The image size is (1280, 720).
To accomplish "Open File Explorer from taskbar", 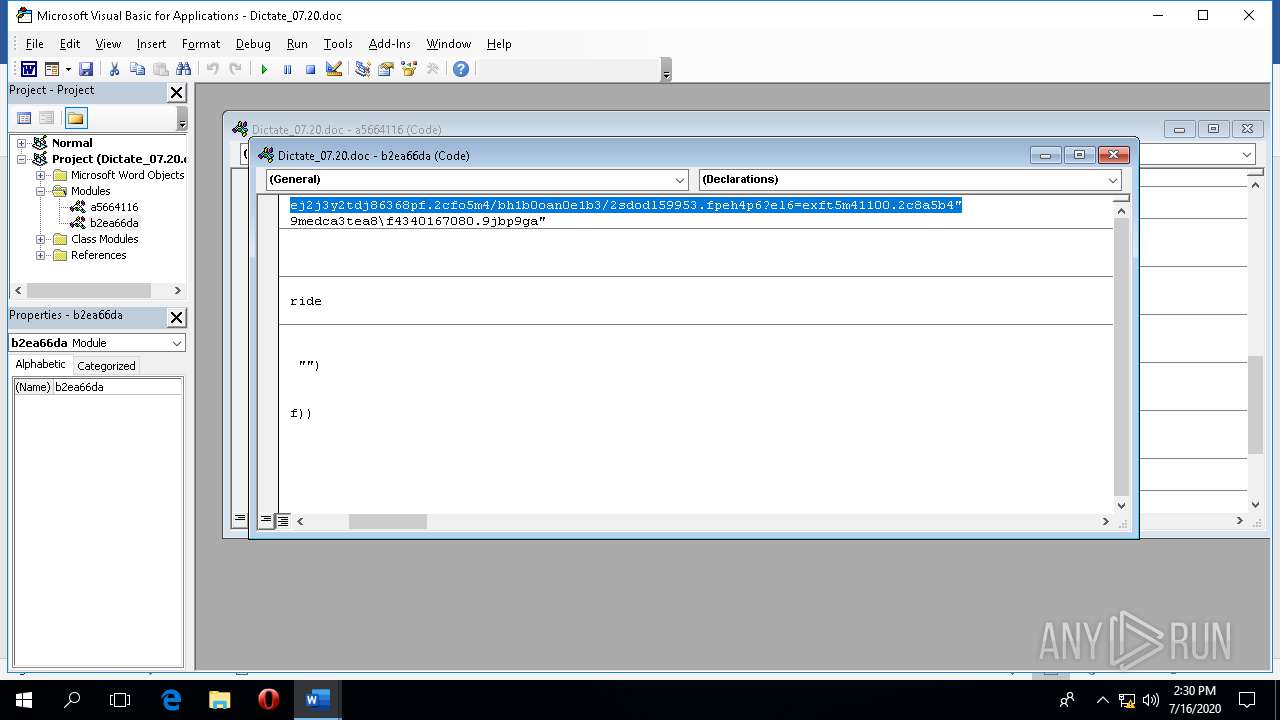I will coord(219,699).
